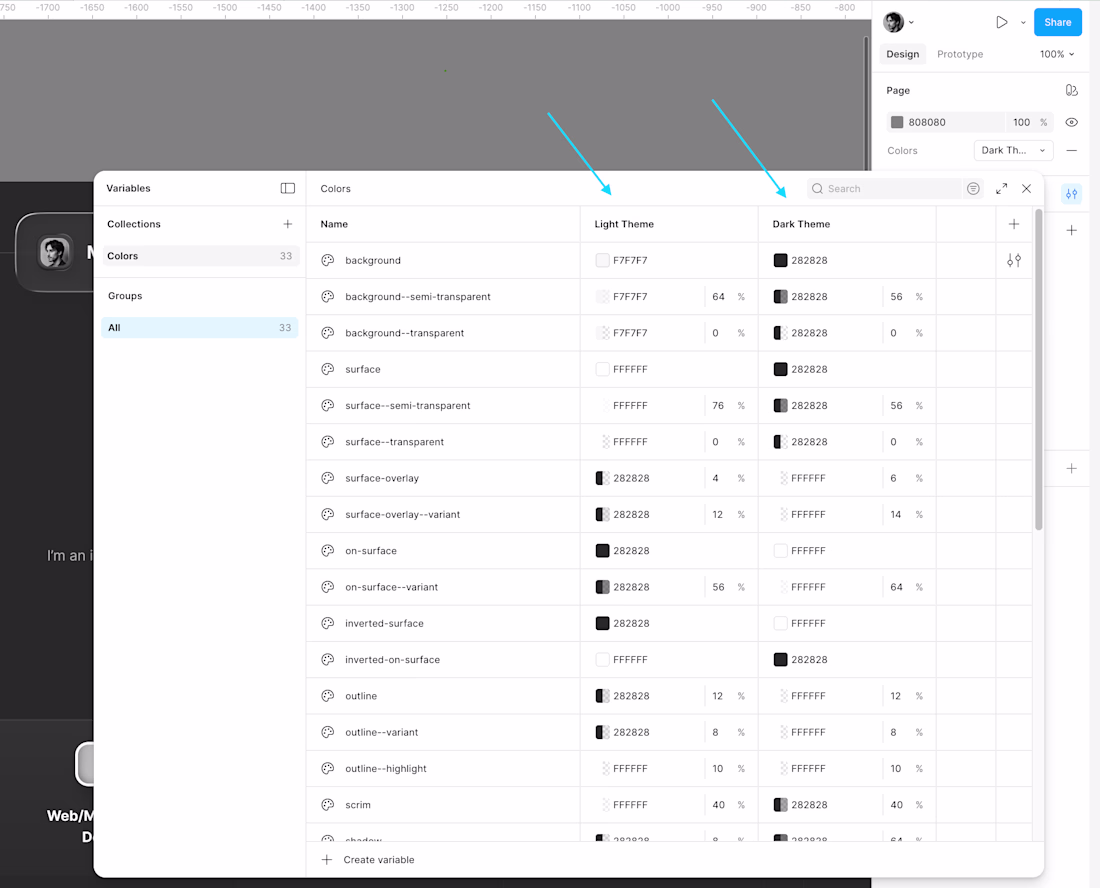
Task: Click the Search field in Variables modal
Action: (x=884, y=188)
